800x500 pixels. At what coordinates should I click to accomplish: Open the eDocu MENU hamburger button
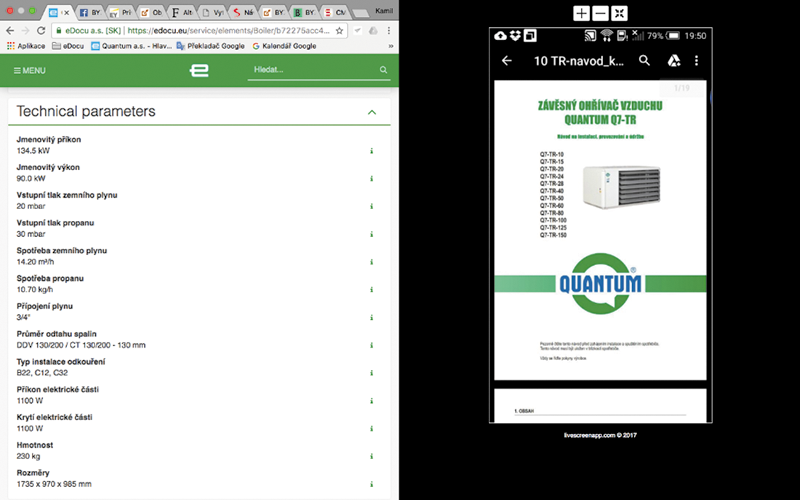click(x=30, y=70)
